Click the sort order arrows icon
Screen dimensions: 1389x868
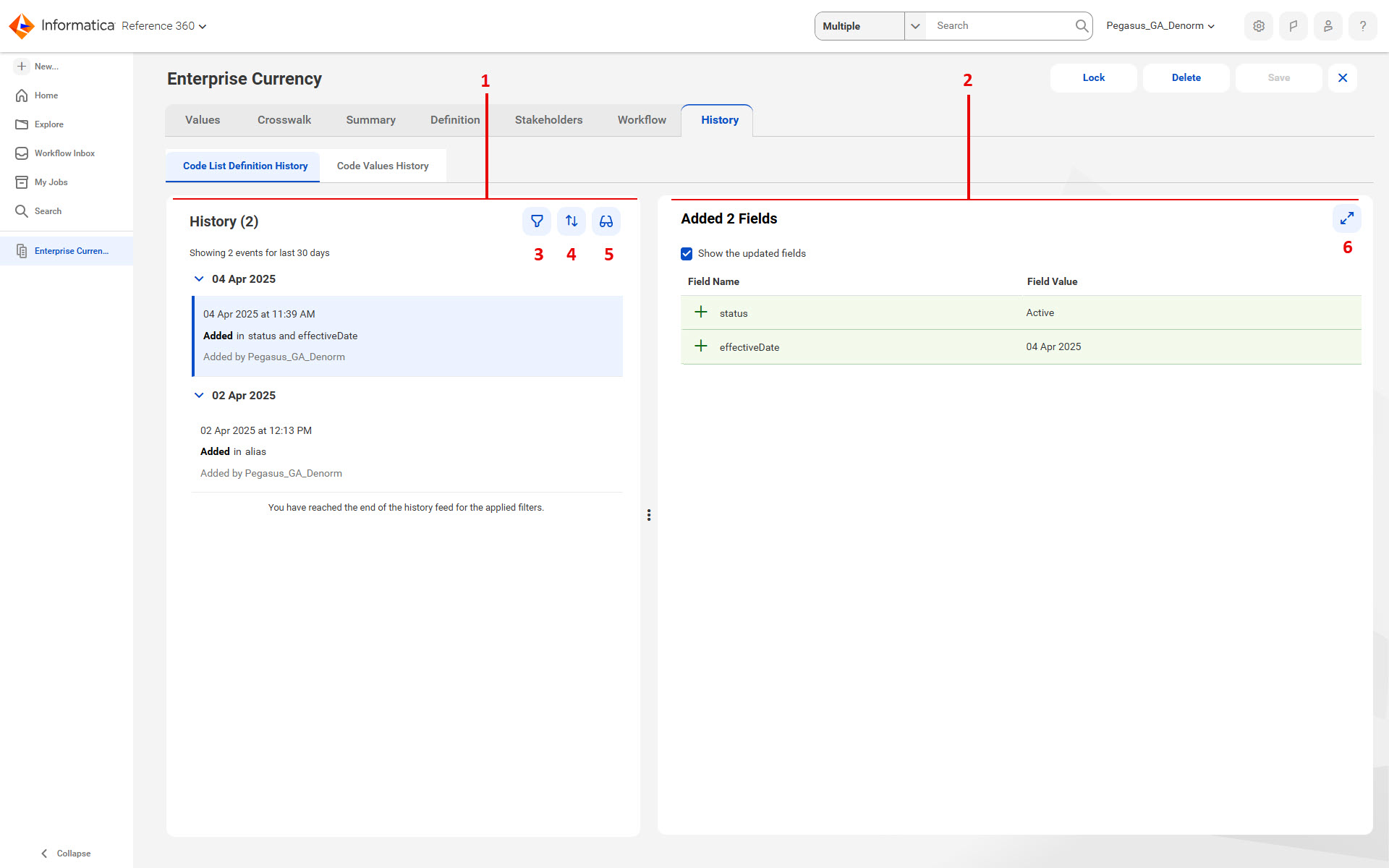(x=572, y=221)
